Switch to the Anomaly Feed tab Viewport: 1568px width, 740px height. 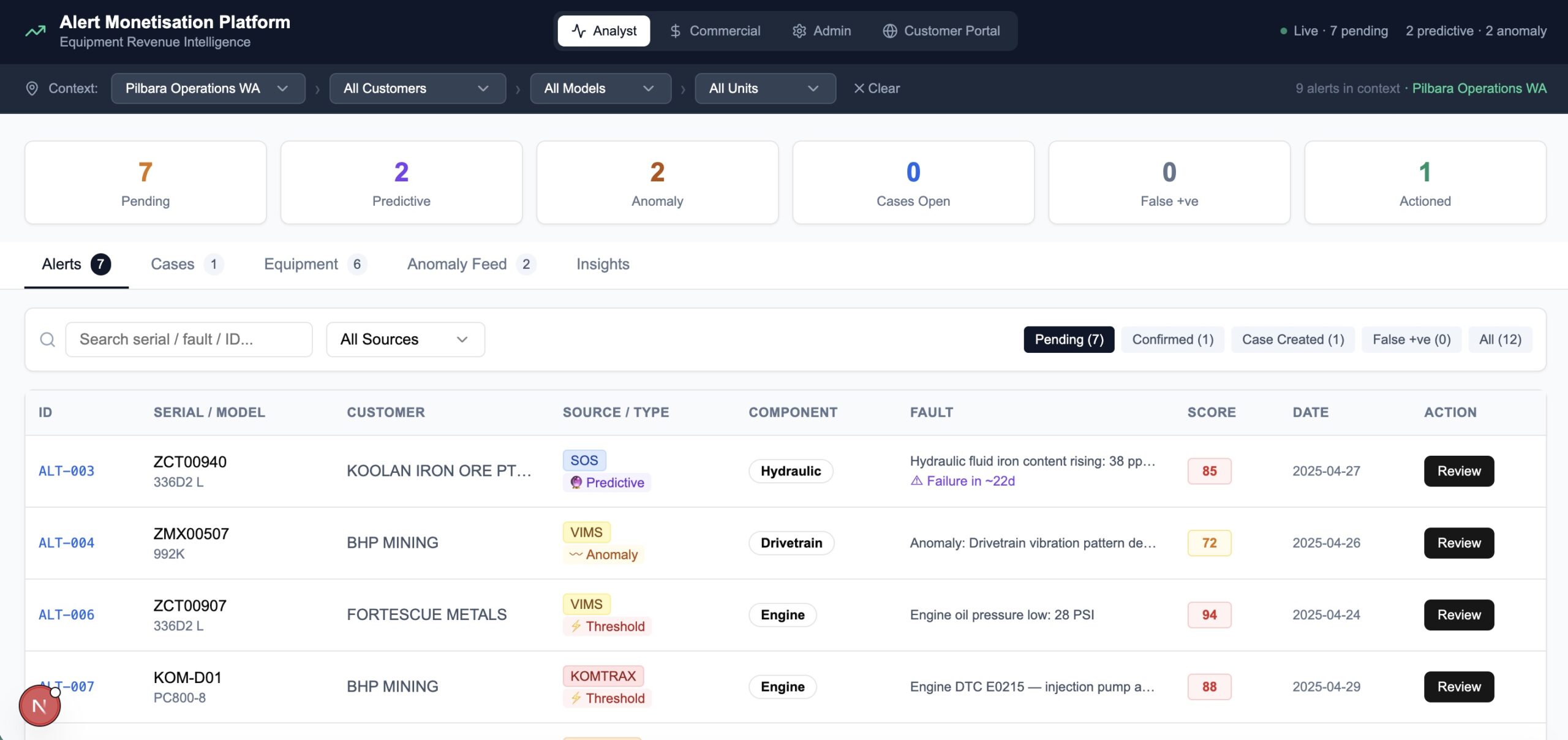456,264
